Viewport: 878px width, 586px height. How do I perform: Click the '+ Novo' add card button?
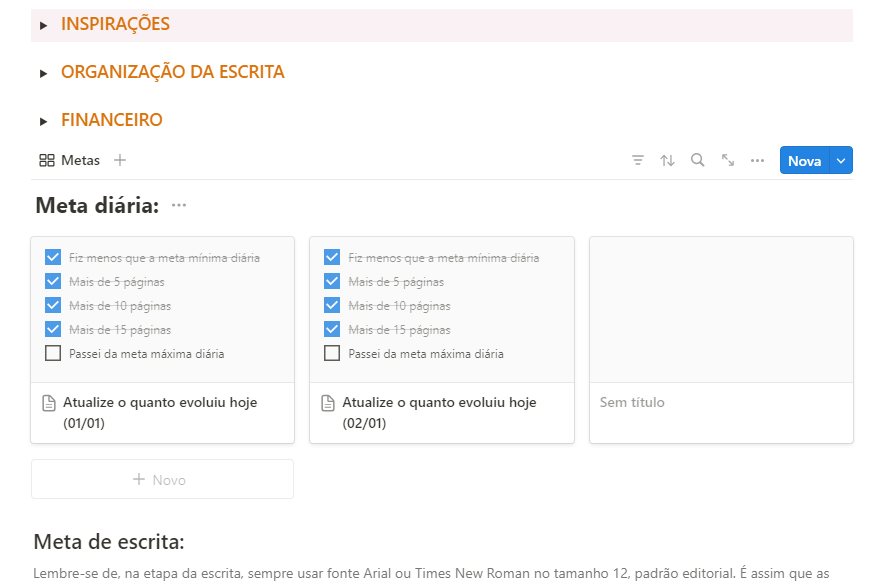click(162, 480)
